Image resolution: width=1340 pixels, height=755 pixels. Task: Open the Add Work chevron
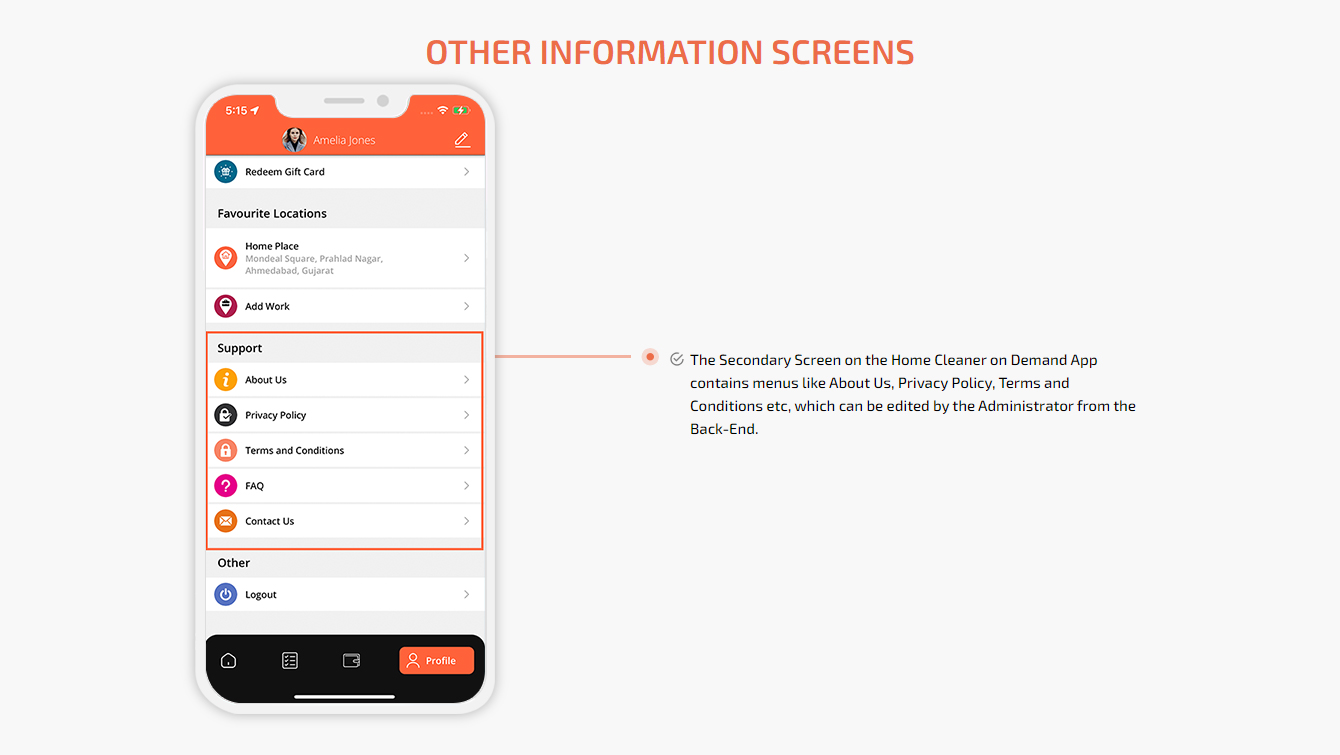click(x=466, y=306)
